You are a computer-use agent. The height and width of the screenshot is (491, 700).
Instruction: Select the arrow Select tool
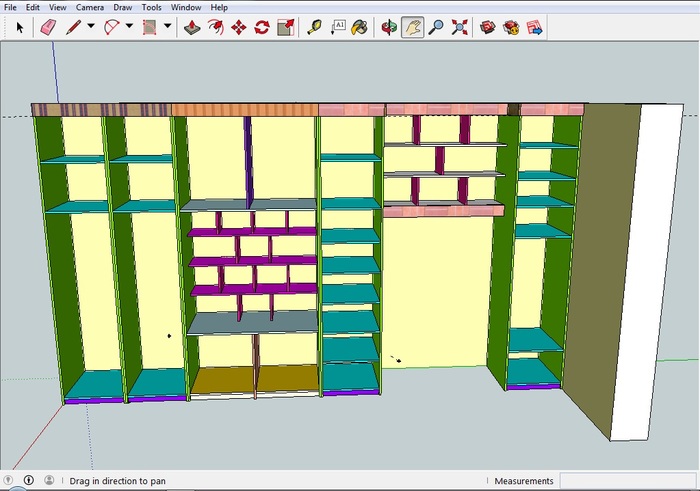20,28
